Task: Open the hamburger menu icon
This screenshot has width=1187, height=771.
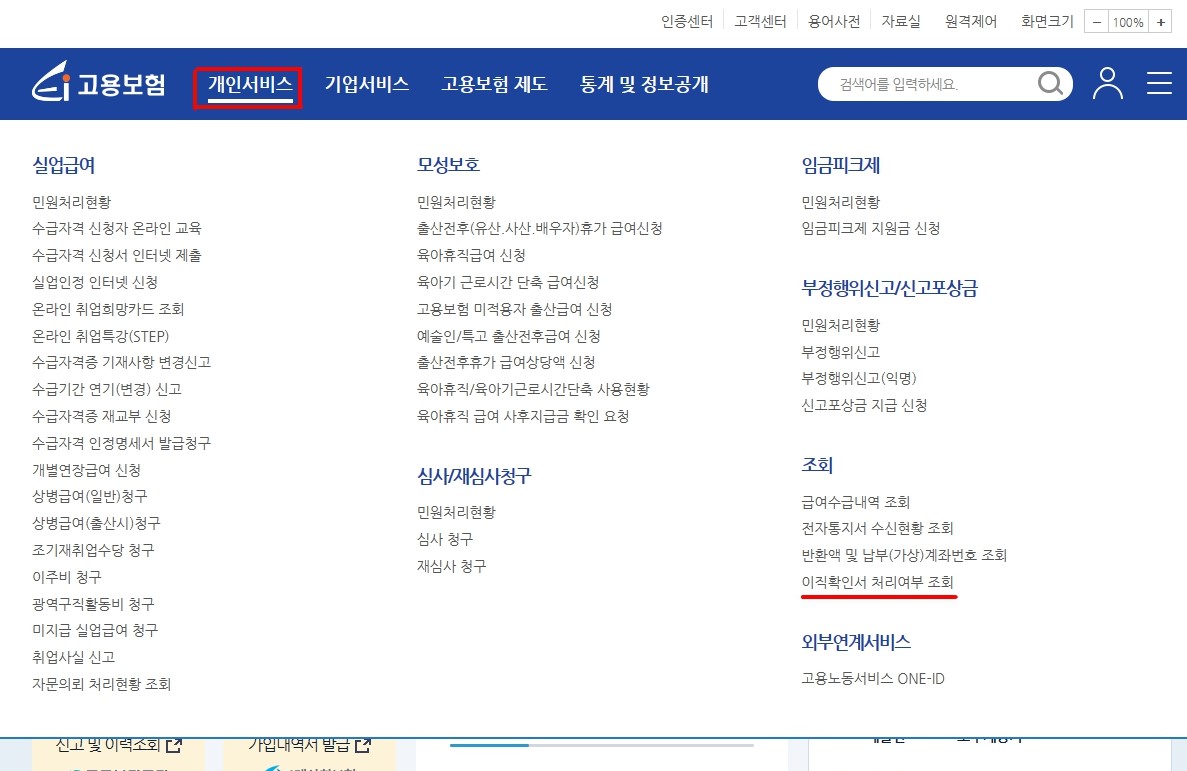Action: [1159, 83]
